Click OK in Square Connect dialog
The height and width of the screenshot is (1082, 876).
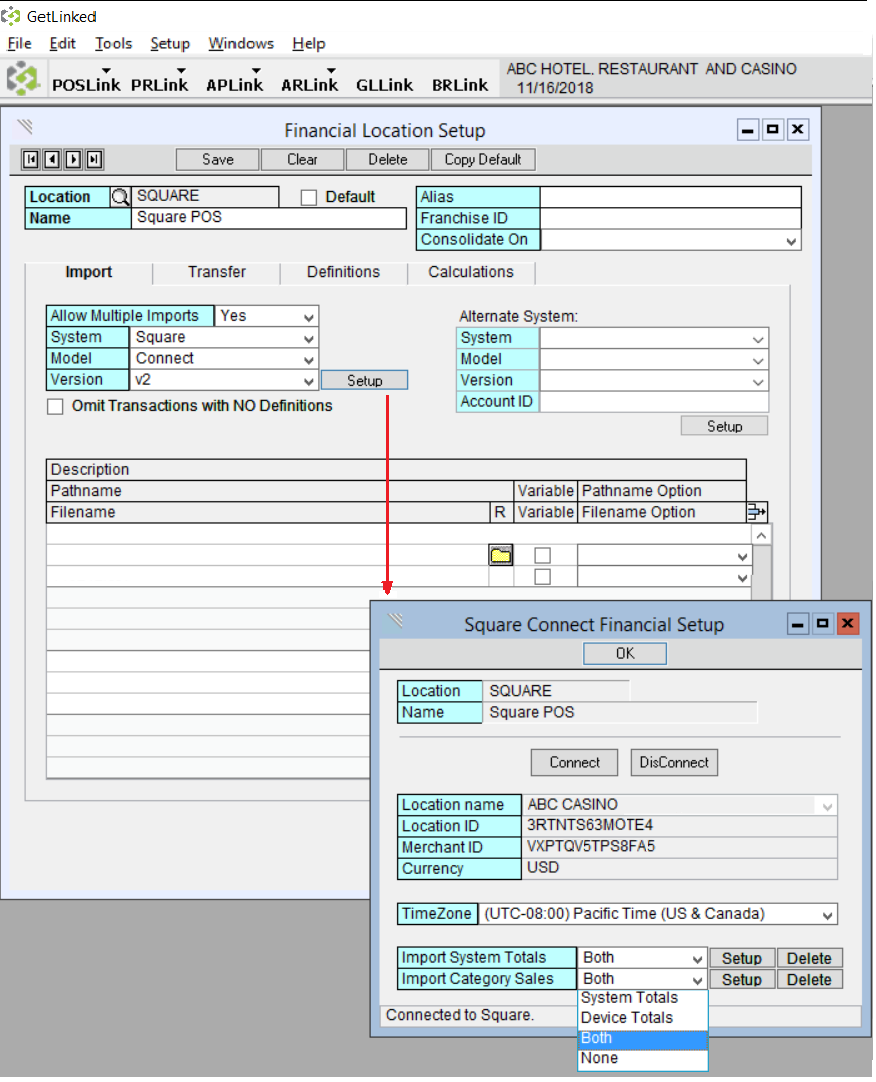click(625, 653)
